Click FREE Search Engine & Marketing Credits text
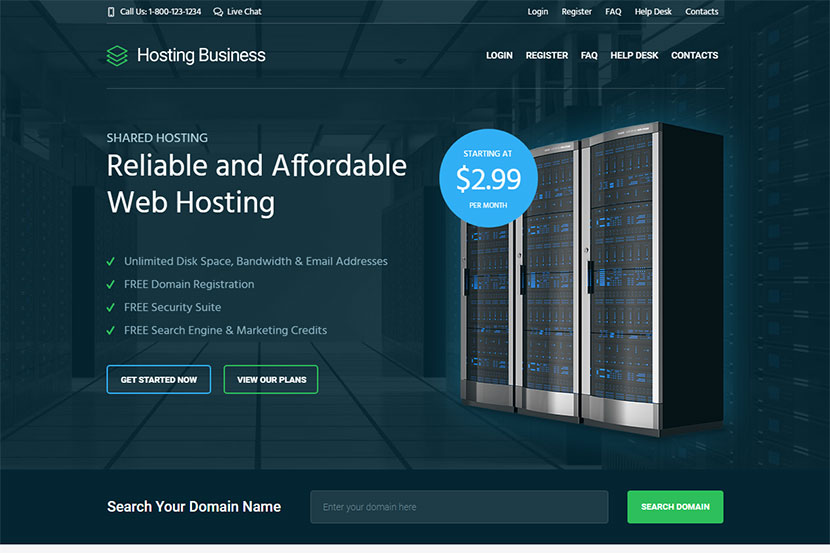Viewport: 830px width, 553px height. coord(225,331)
